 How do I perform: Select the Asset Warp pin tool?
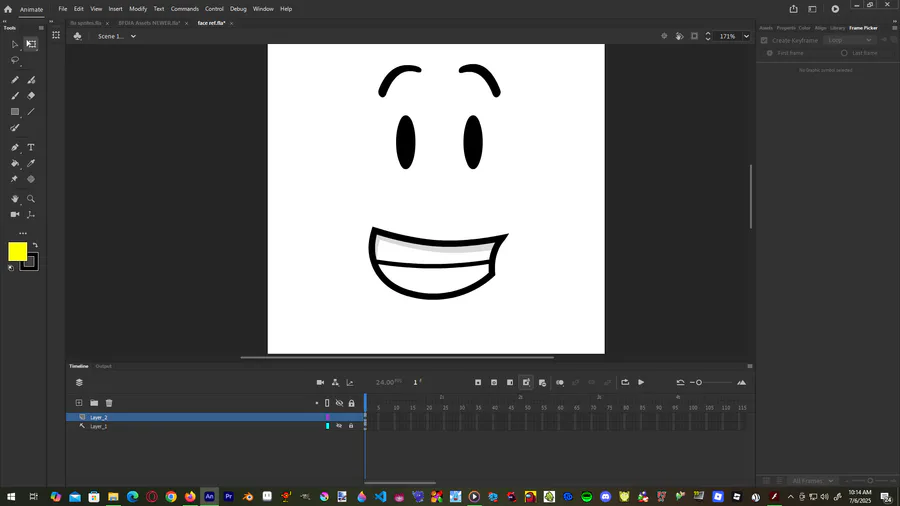[x=15, y=179]
